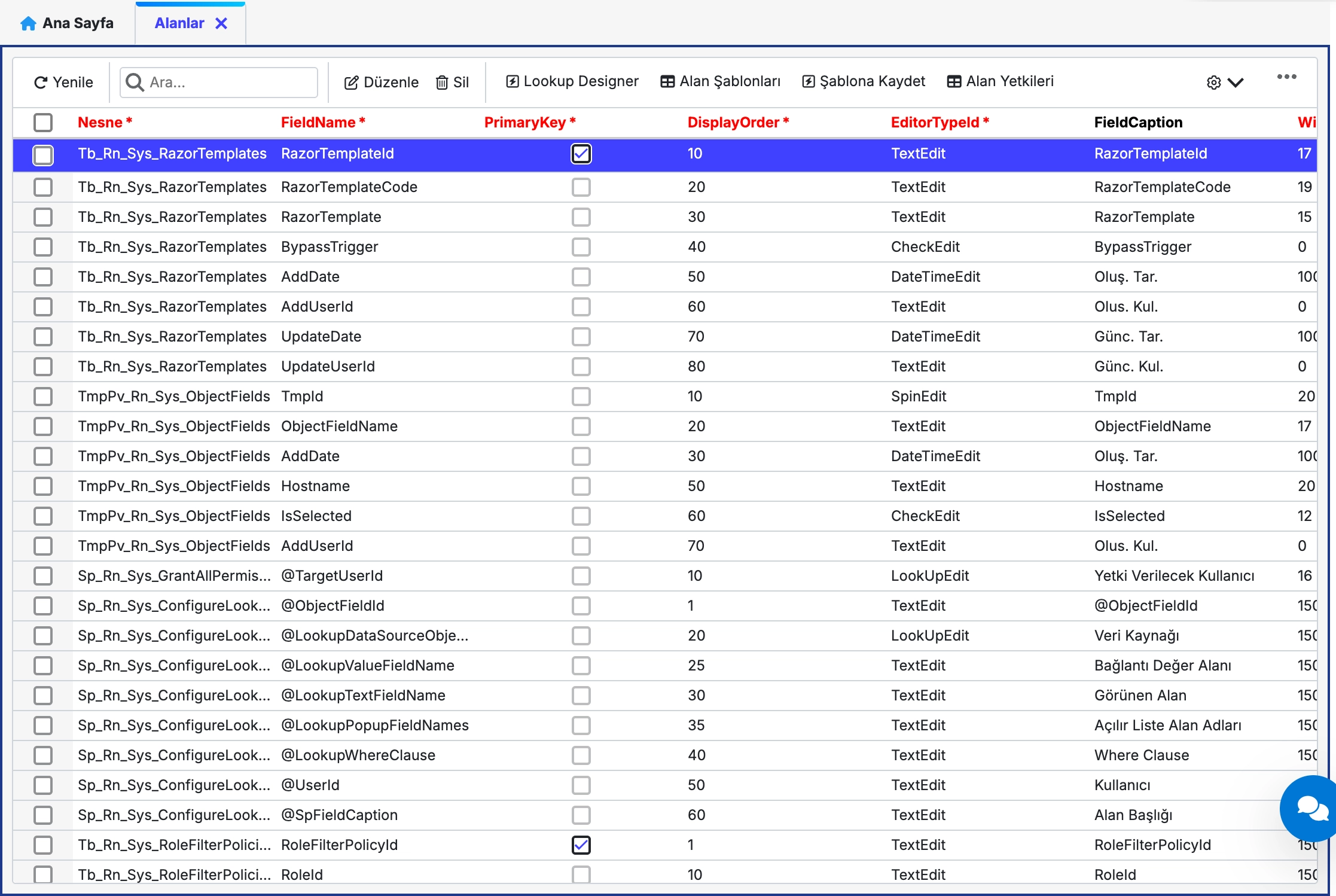Uncheck PrimaryKey for RoleFilterPolicyId row

581,845
